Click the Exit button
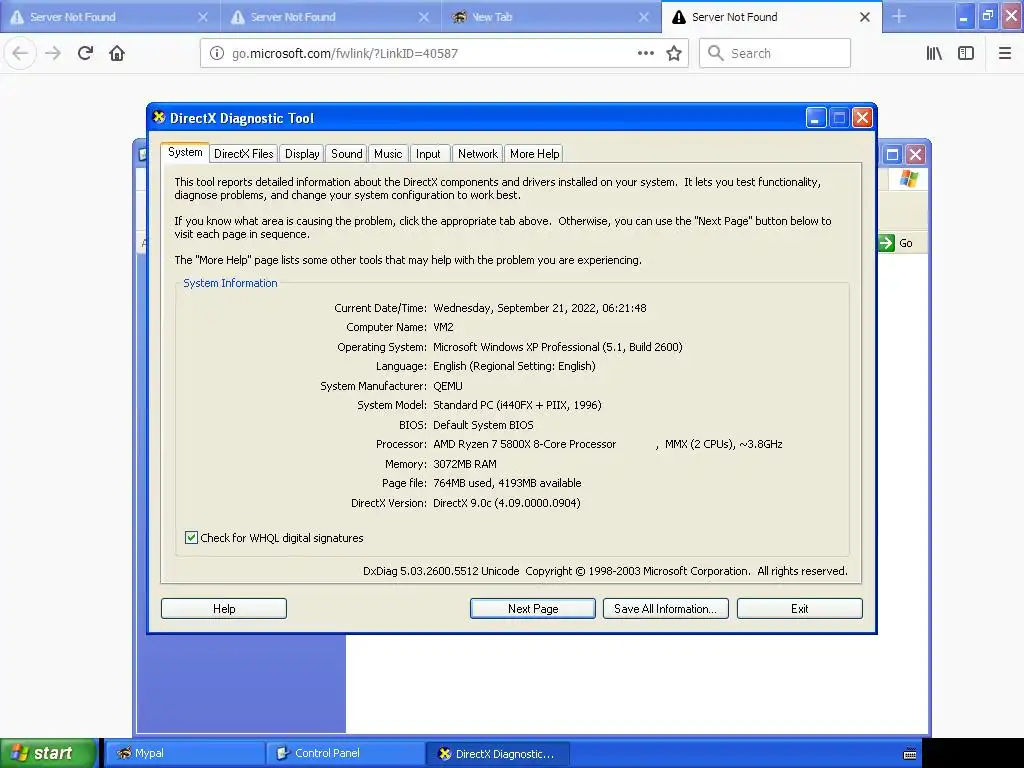The width and height of the screenshot is (1024, 768). click(799, 609)
